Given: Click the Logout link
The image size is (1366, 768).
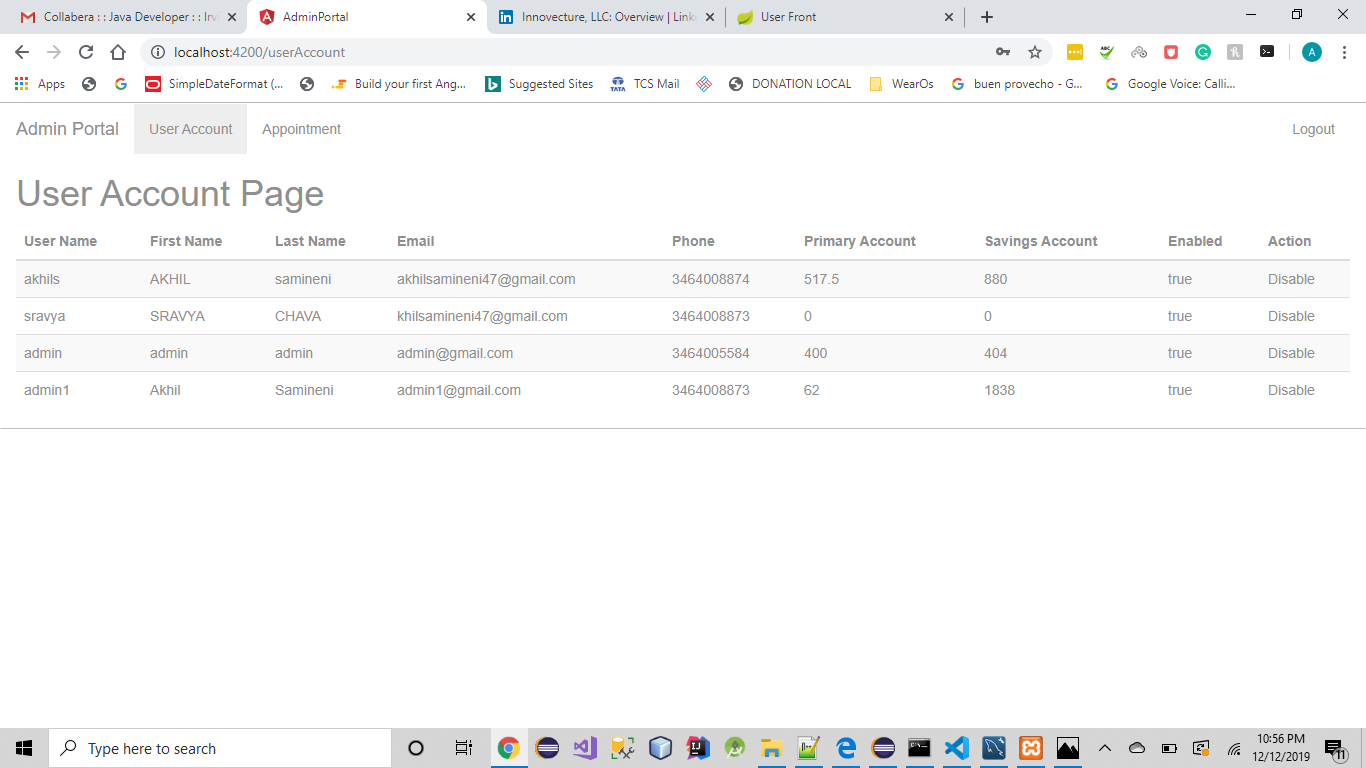Looking at the screenshot, I should tap(1313, 129).
